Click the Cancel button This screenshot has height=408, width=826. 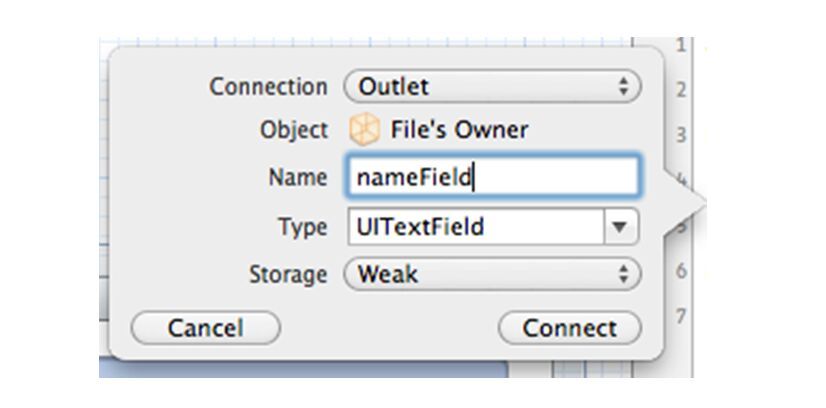205,328
